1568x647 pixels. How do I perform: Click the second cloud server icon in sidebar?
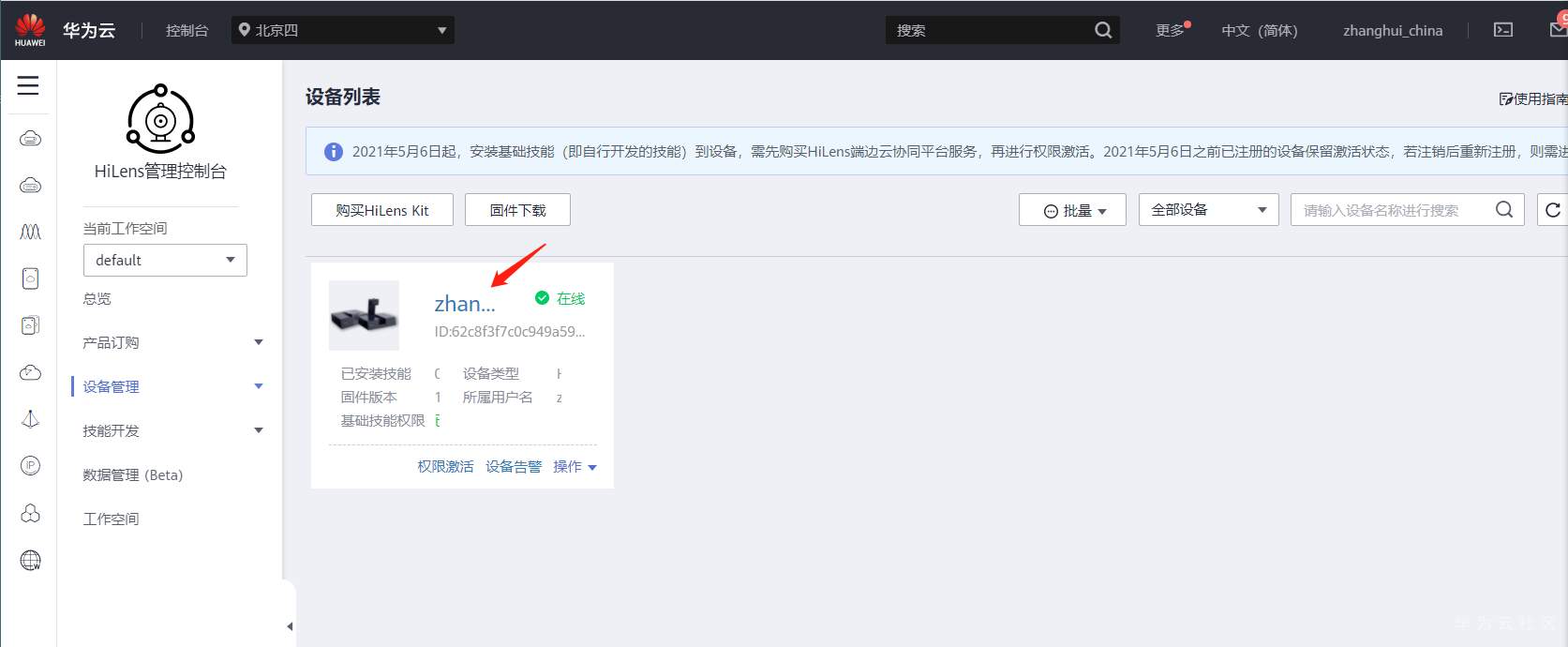(x=30, y=186)
